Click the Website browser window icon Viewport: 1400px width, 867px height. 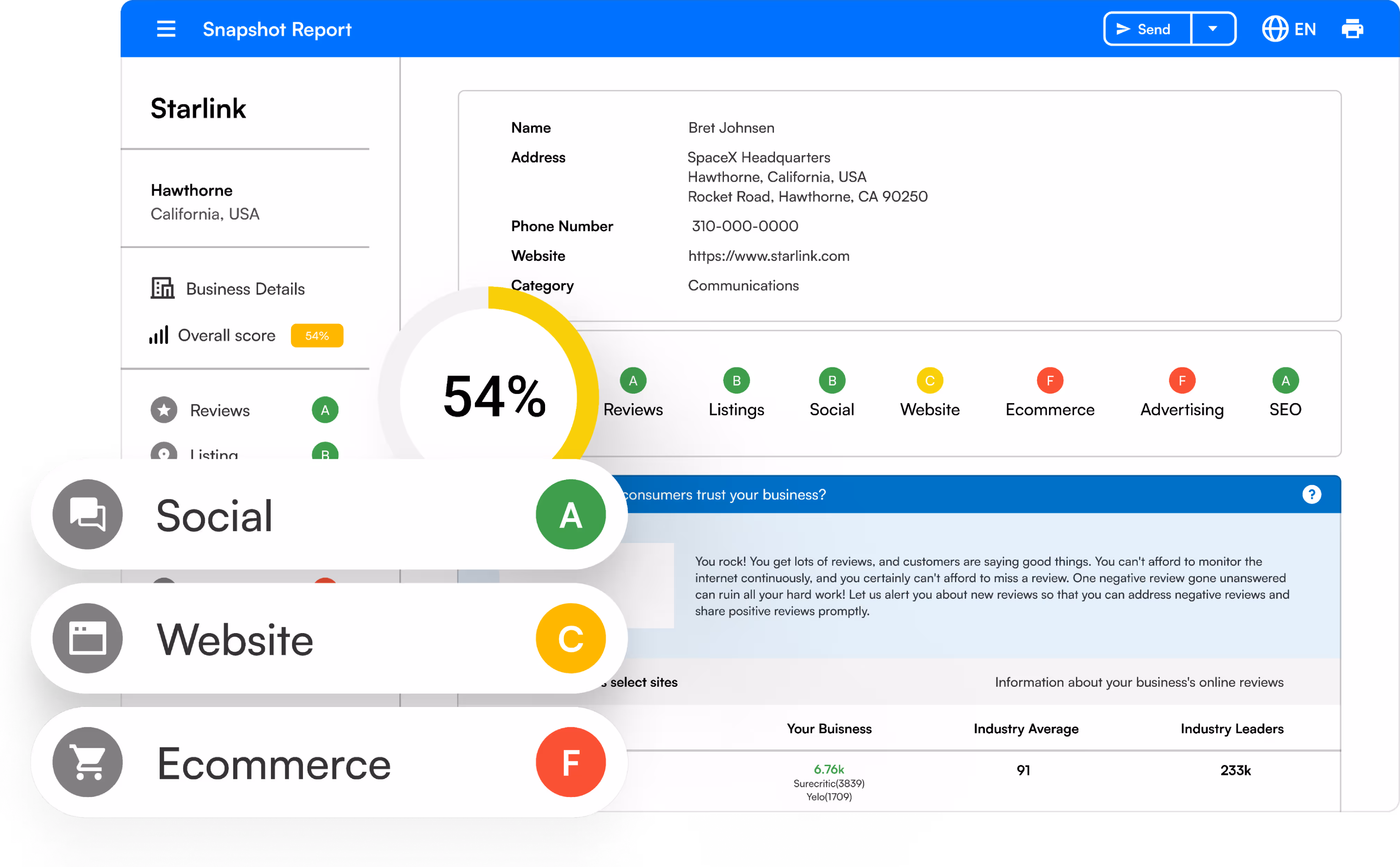88,638
